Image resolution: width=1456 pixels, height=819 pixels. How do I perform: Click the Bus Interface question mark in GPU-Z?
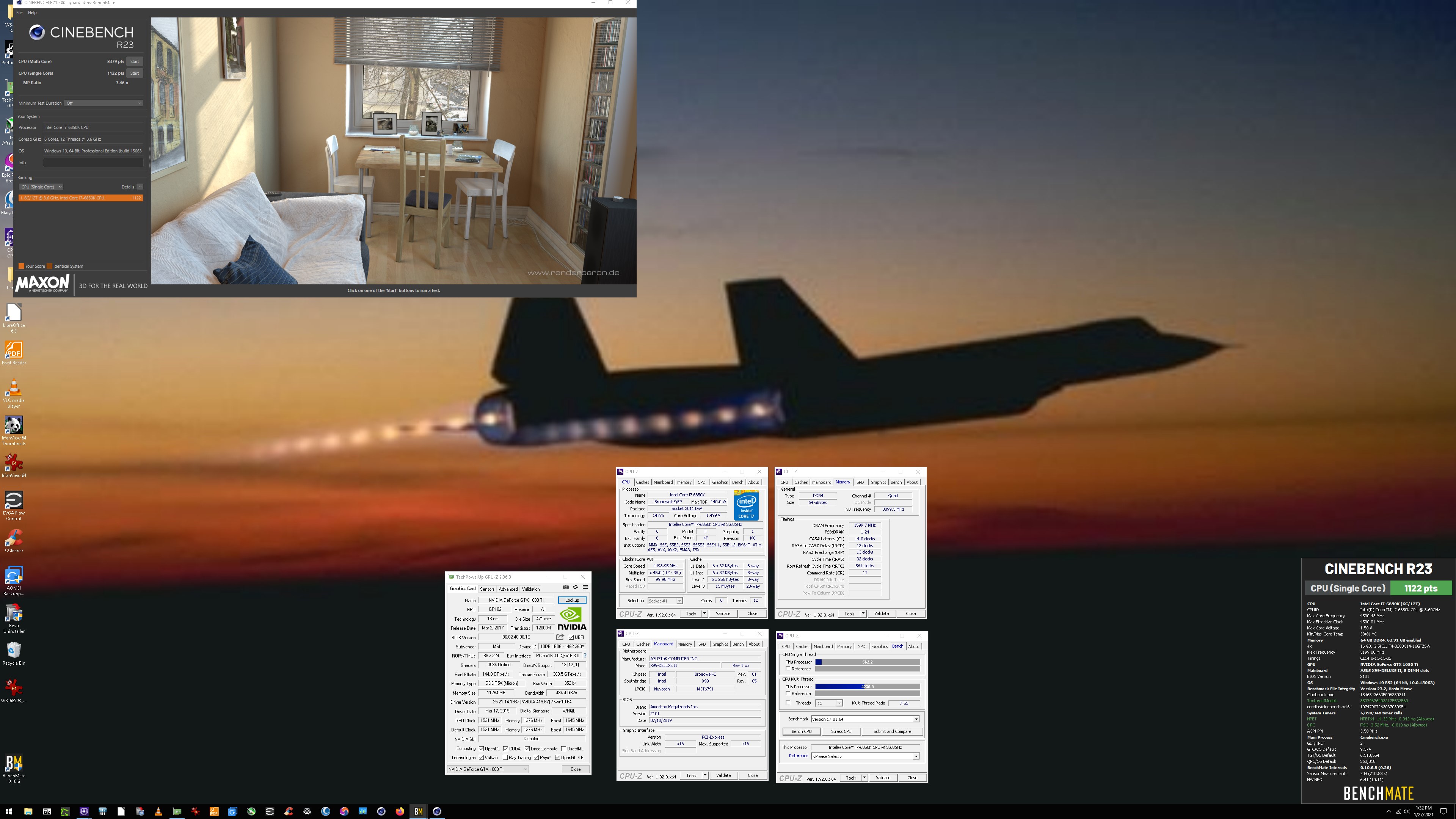(585, 656)
